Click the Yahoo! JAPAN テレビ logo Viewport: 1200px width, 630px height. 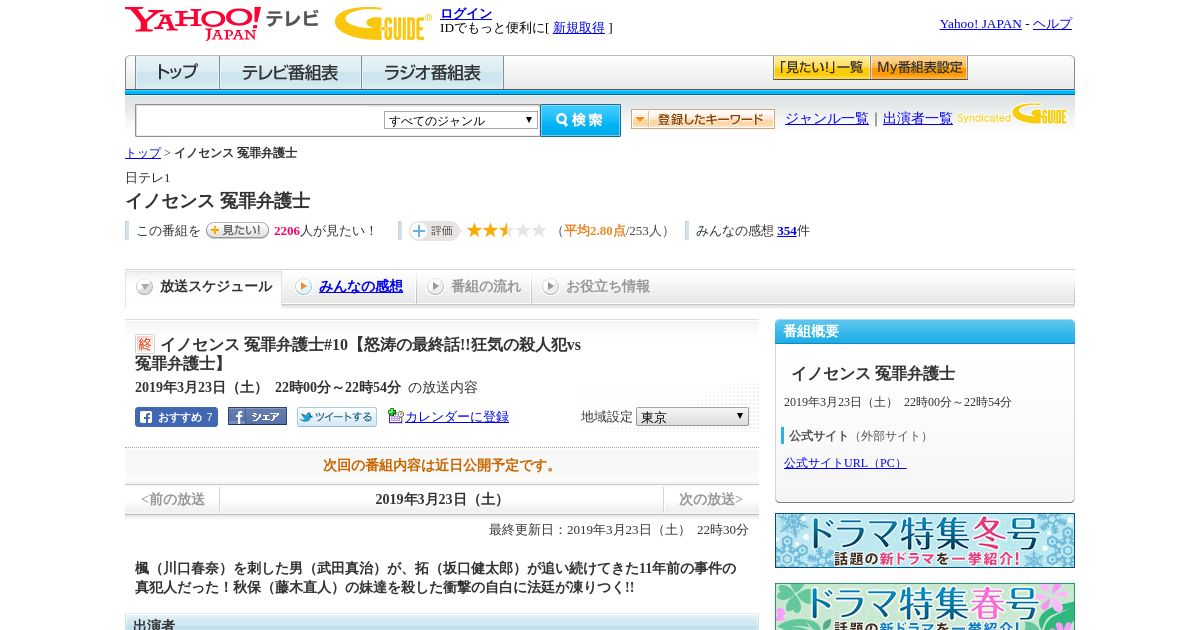[x=222, y=23]
